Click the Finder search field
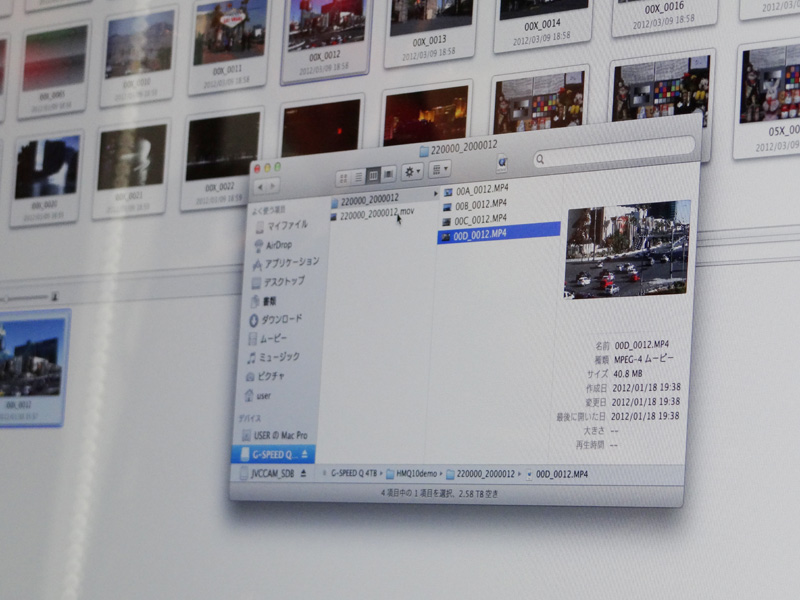 614,152
